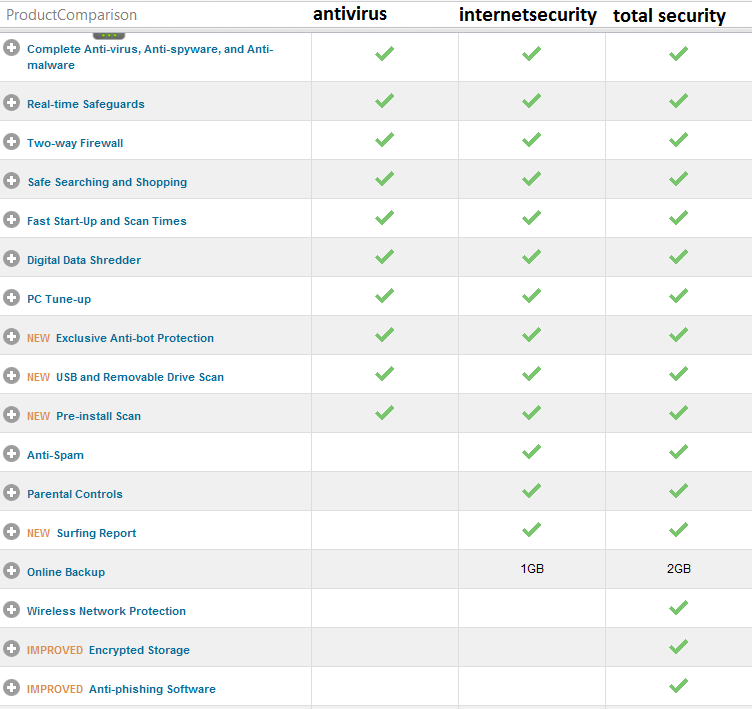Click plus icon beside Encrypted Storage
Viewport: 752px width, 709px height.
click(12, 649)
